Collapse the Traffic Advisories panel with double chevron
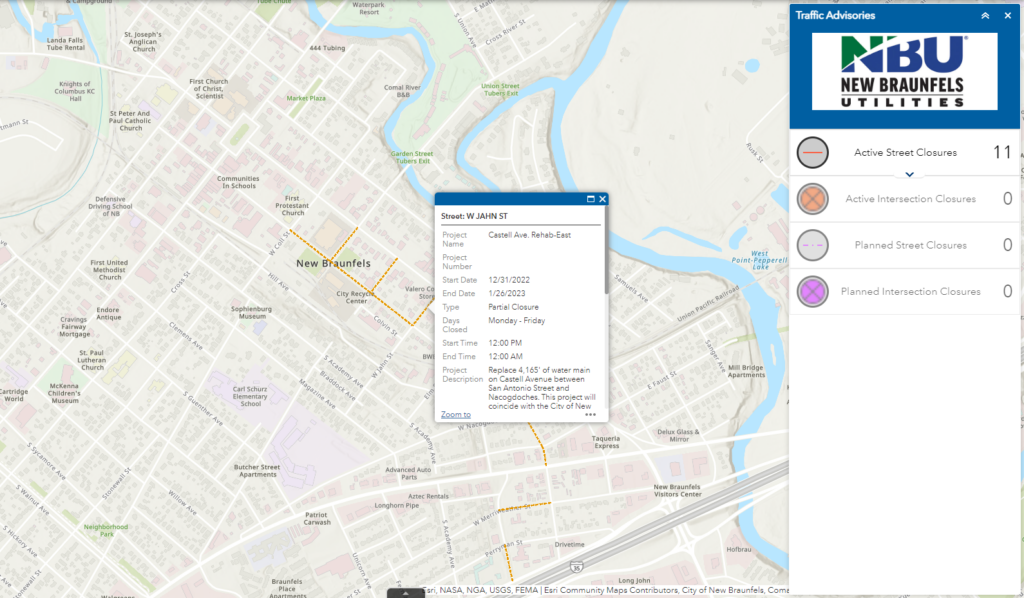Viewport: 1024px width, 598px height. (x=985, y=16)
